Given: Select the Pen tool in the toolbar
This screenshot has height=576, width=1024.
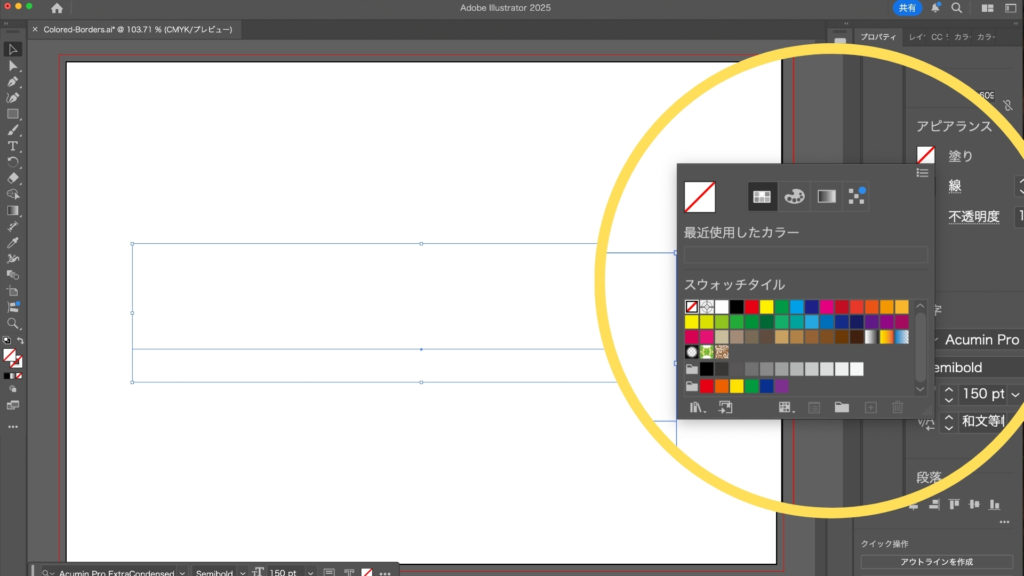Looking at the screenshot, I should [13, 81].
